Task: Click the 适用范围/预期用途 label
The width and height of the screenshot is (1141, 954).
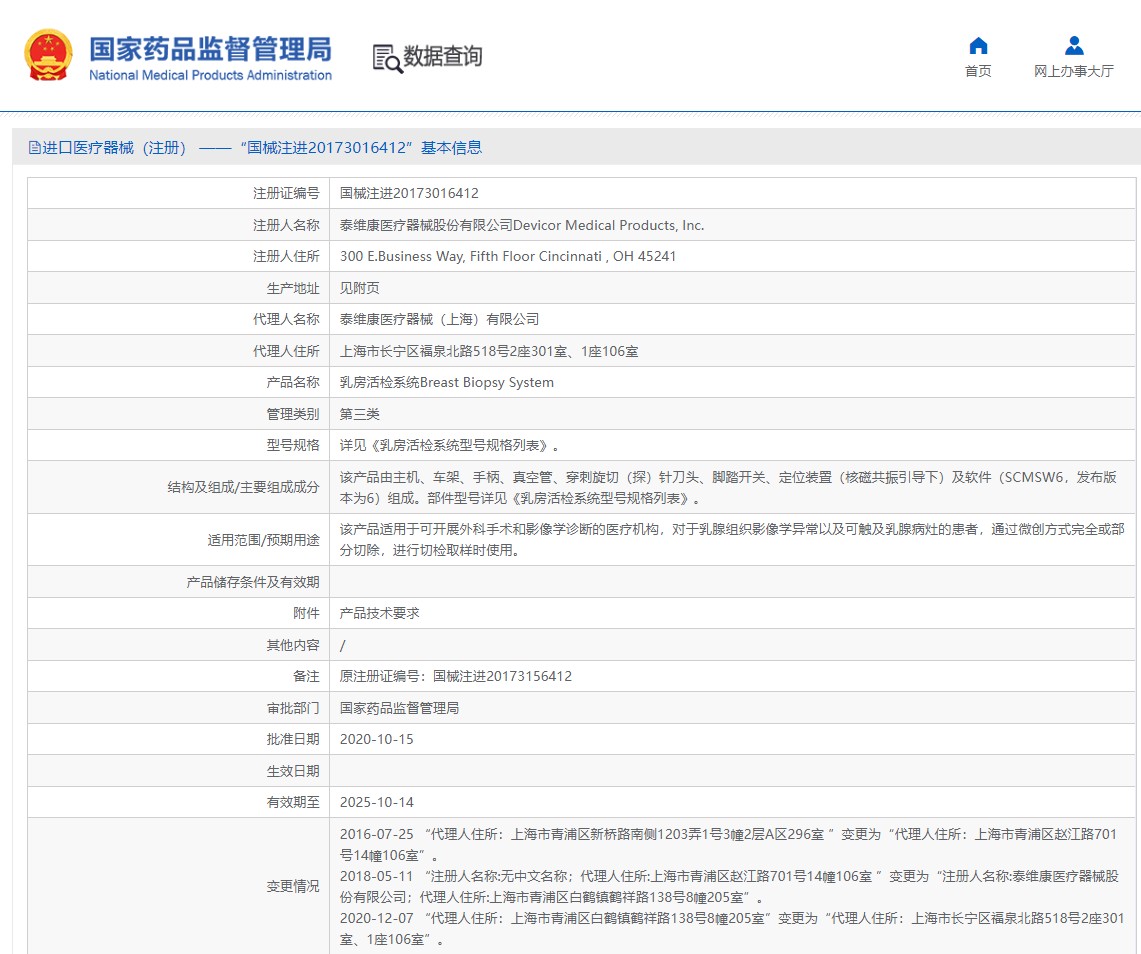Action: click(263, 540)
